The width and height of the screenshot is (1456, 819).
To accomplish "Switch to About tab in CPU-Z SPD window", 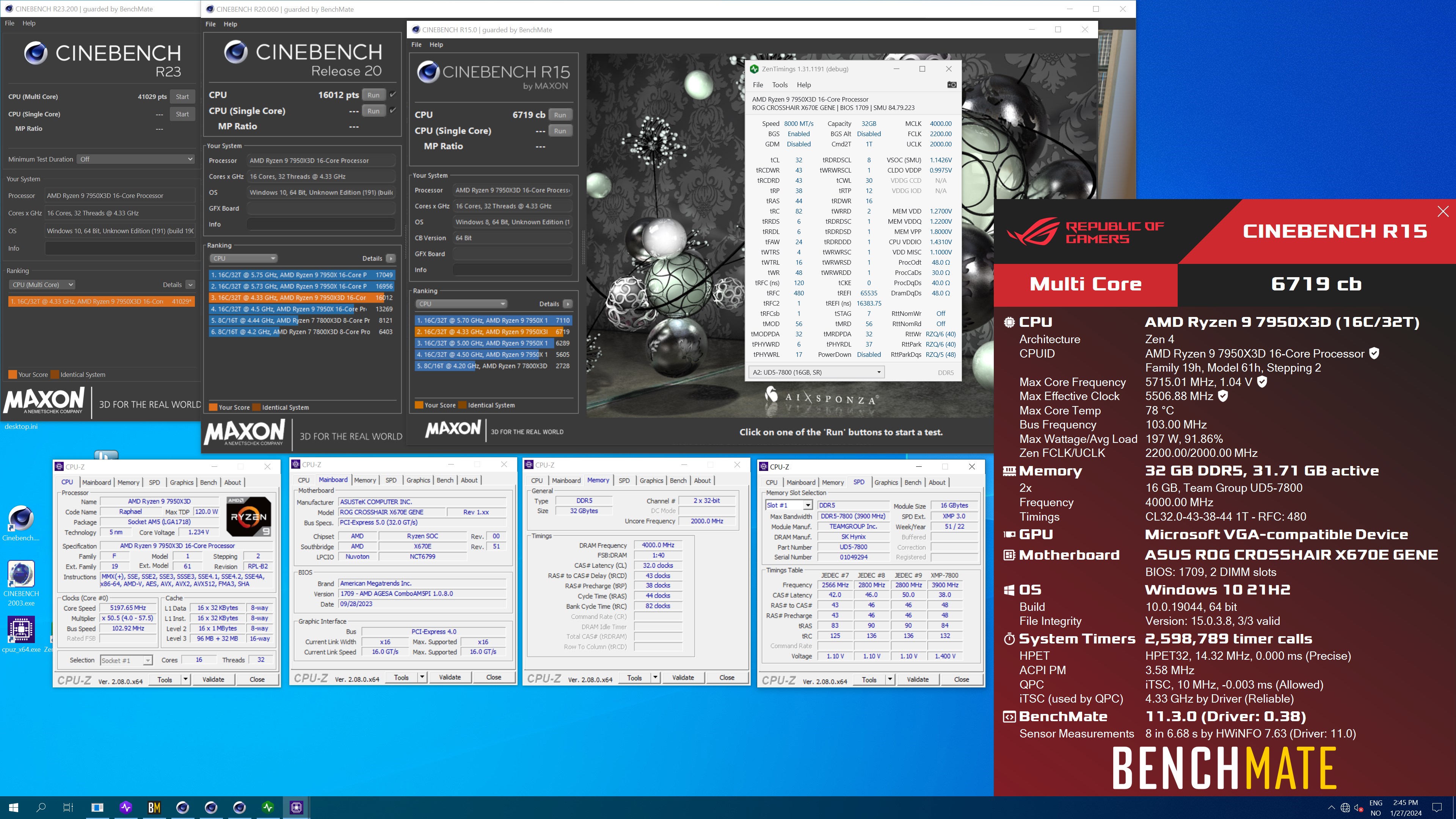I will click(937, 482).
